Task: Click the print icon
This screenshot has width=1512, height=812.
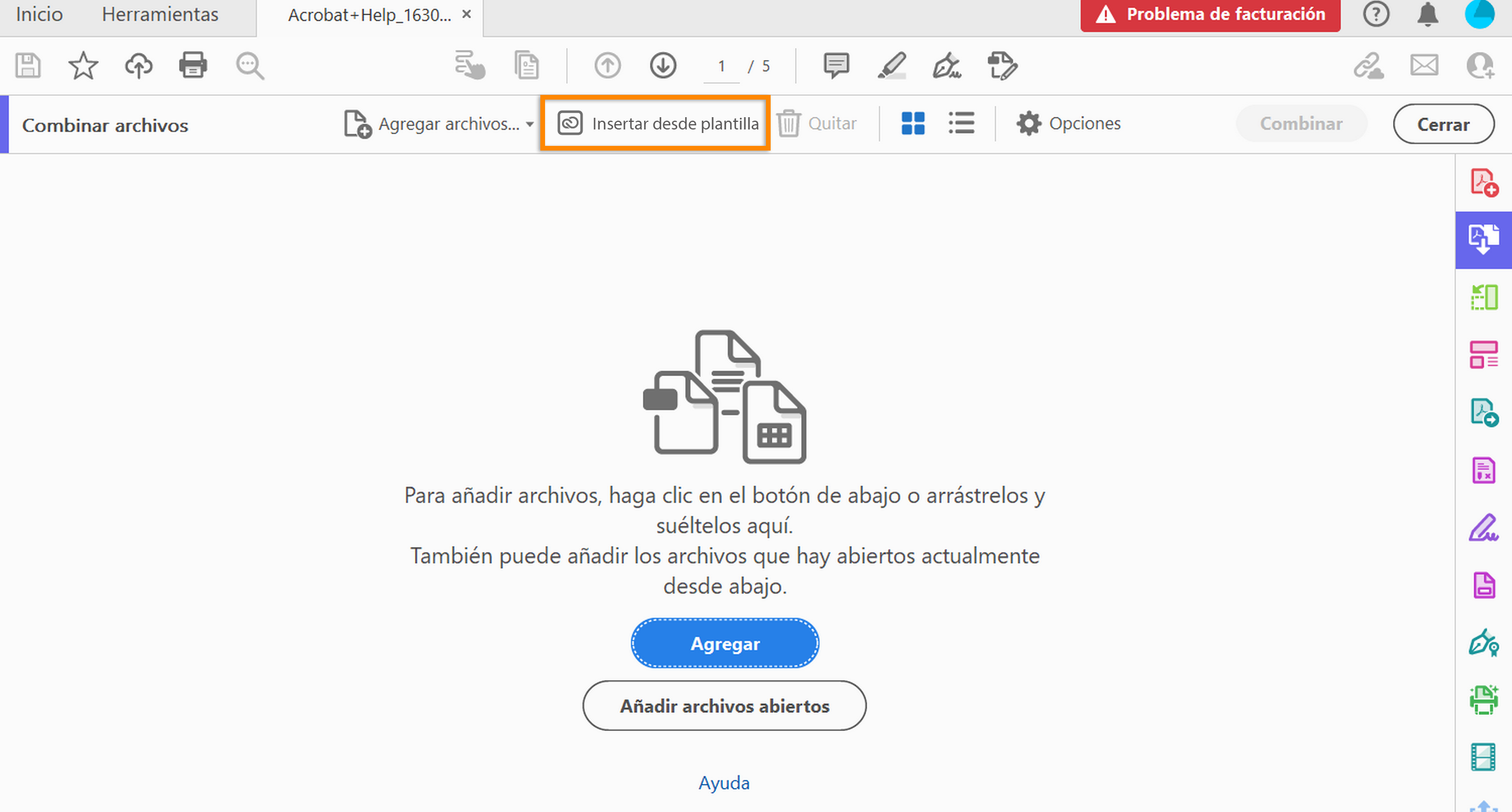Action: tap(194, 65)
